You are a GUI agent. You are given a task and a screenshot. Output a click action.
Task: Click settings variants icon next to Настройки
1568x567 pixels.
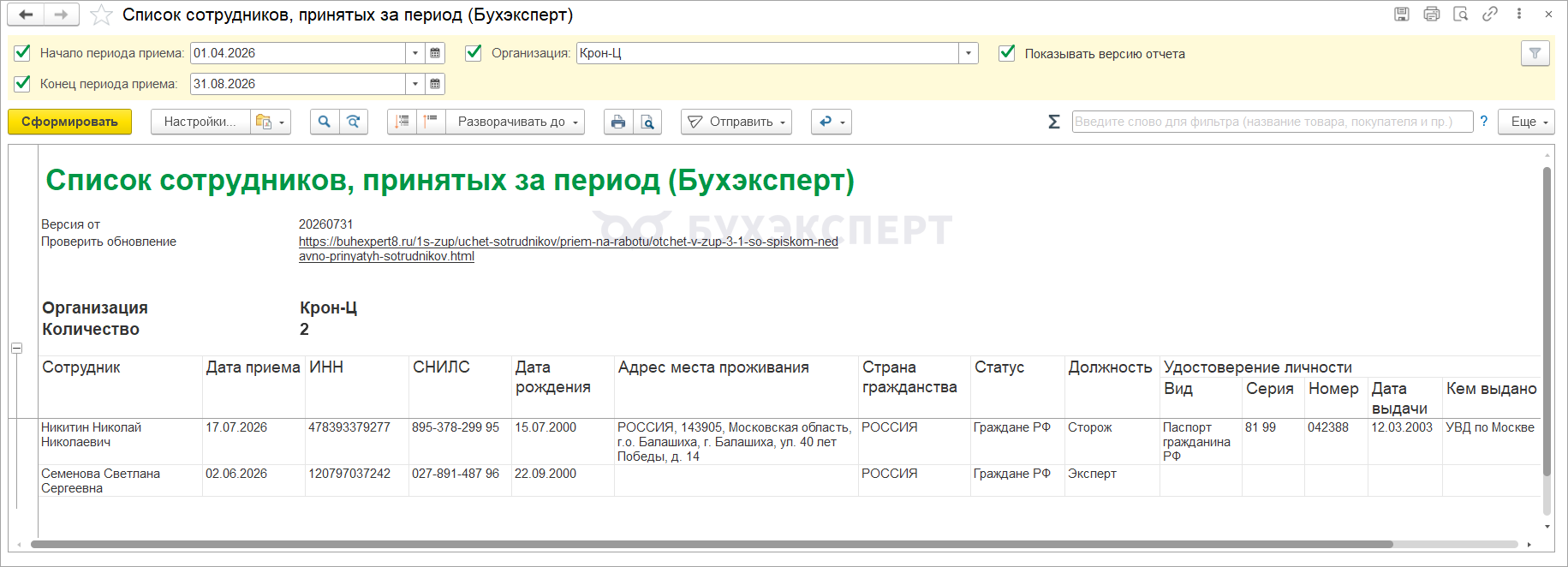pos(270,122)
